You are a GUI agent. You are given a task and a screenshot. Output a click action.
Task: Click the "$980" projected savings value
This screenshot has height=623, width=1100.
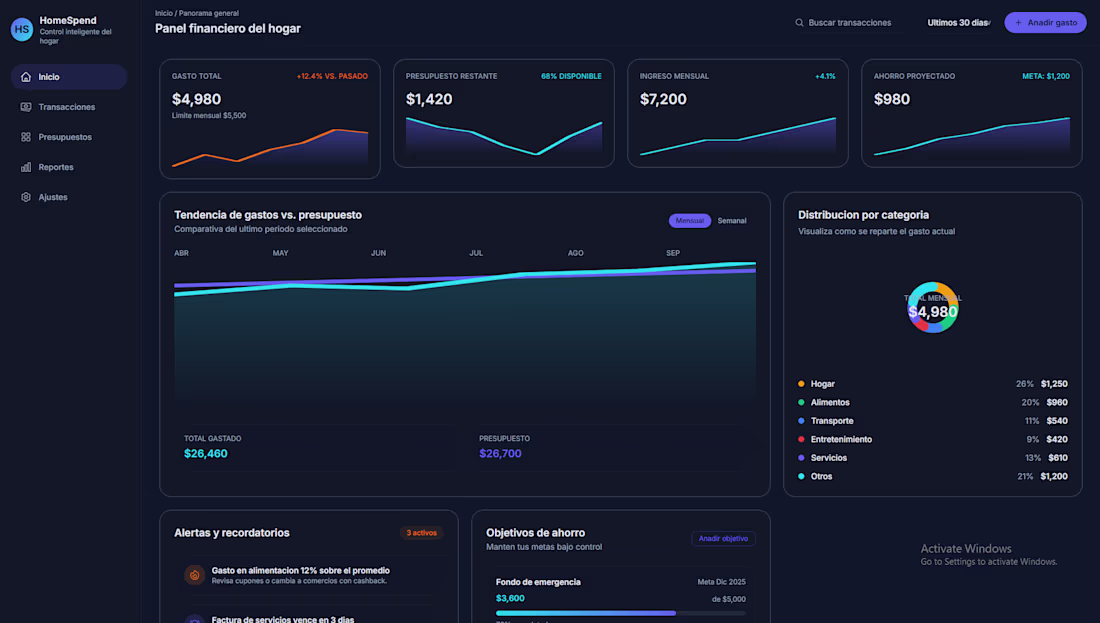(x=892, y=100)
